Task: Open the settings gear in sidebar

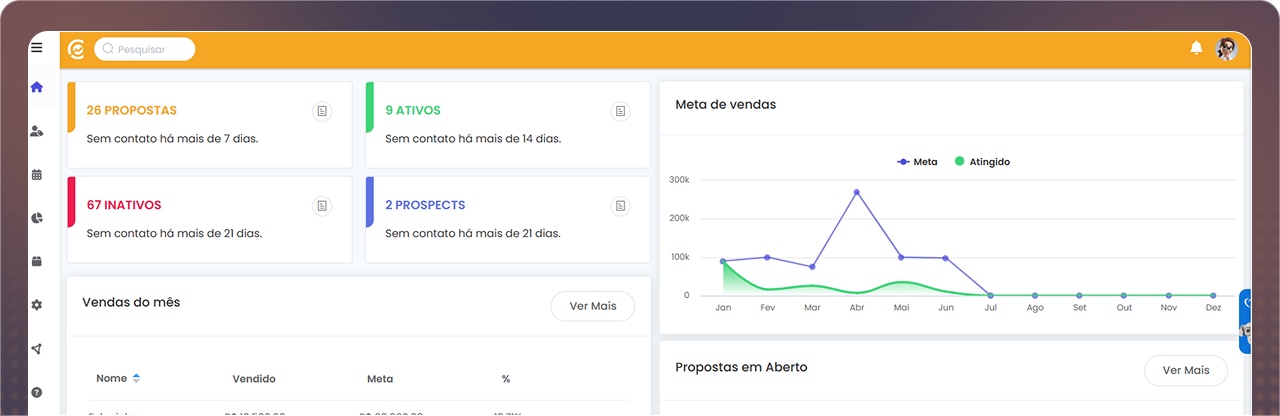Action: [x=37, y=305]
